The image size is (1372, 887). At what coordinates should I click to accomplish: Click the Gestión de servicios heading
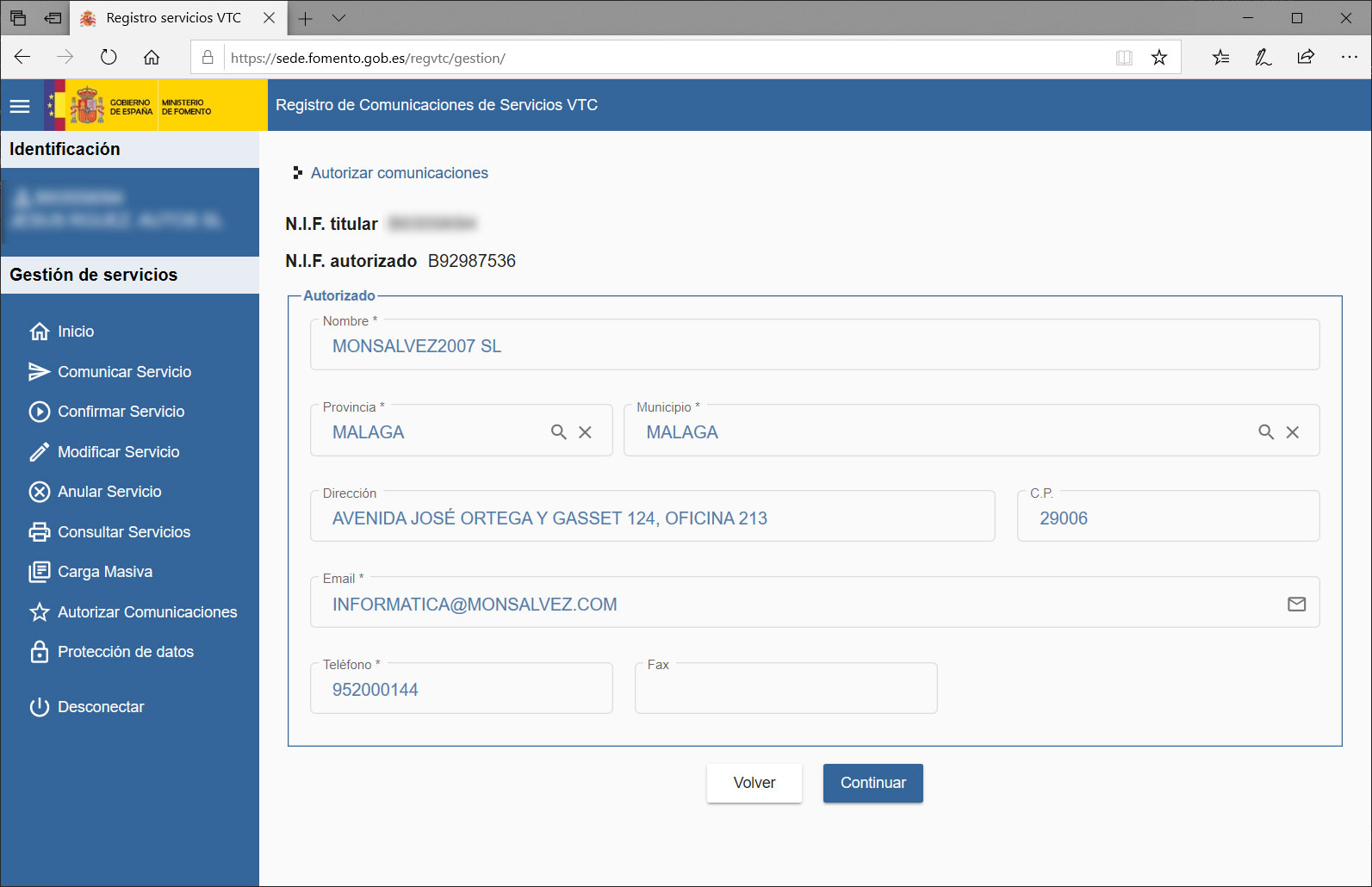94,275
